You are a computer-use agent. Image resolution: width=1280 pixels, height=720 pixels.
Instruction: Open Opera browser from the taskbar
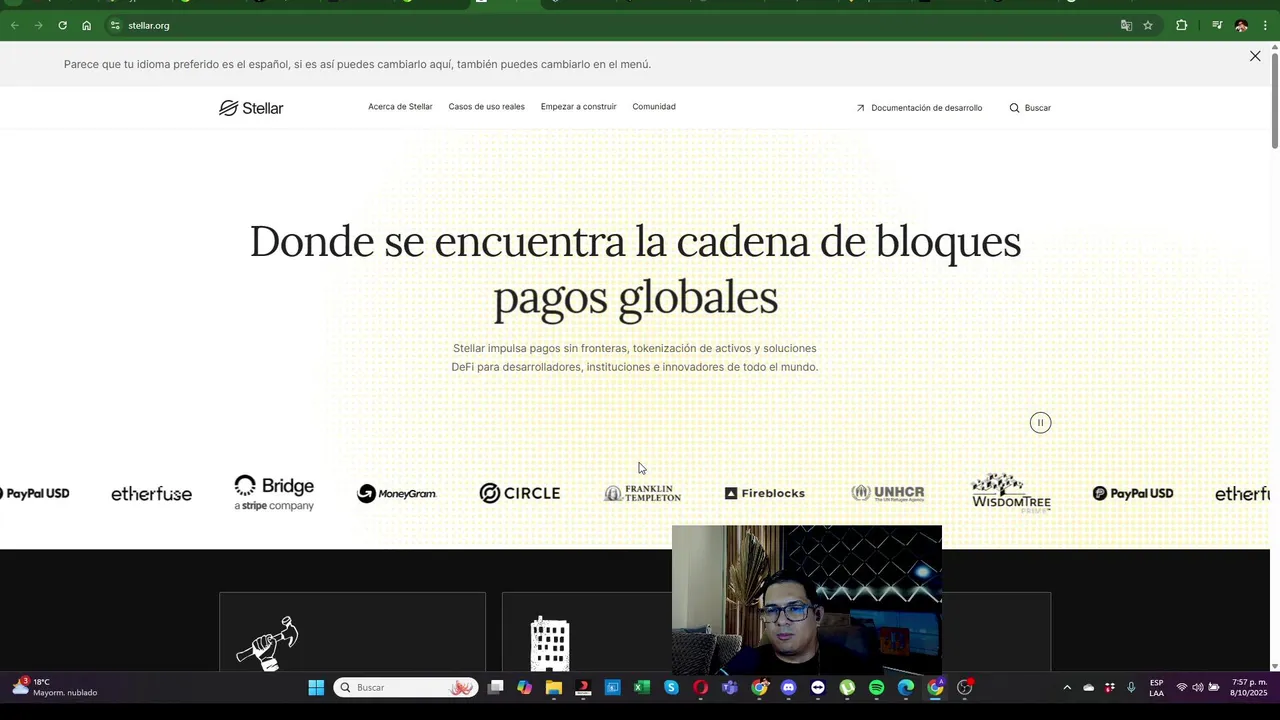(x=700, y=687)
